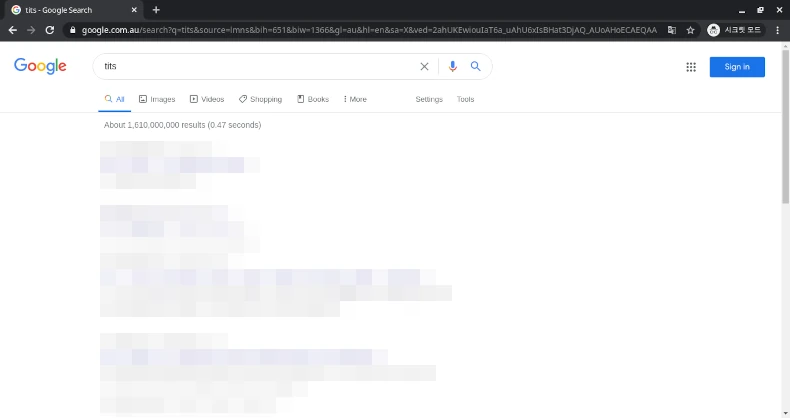Focus the Google search input field
This screenshot has width=790, height=418.
click(x=259, y=66)
